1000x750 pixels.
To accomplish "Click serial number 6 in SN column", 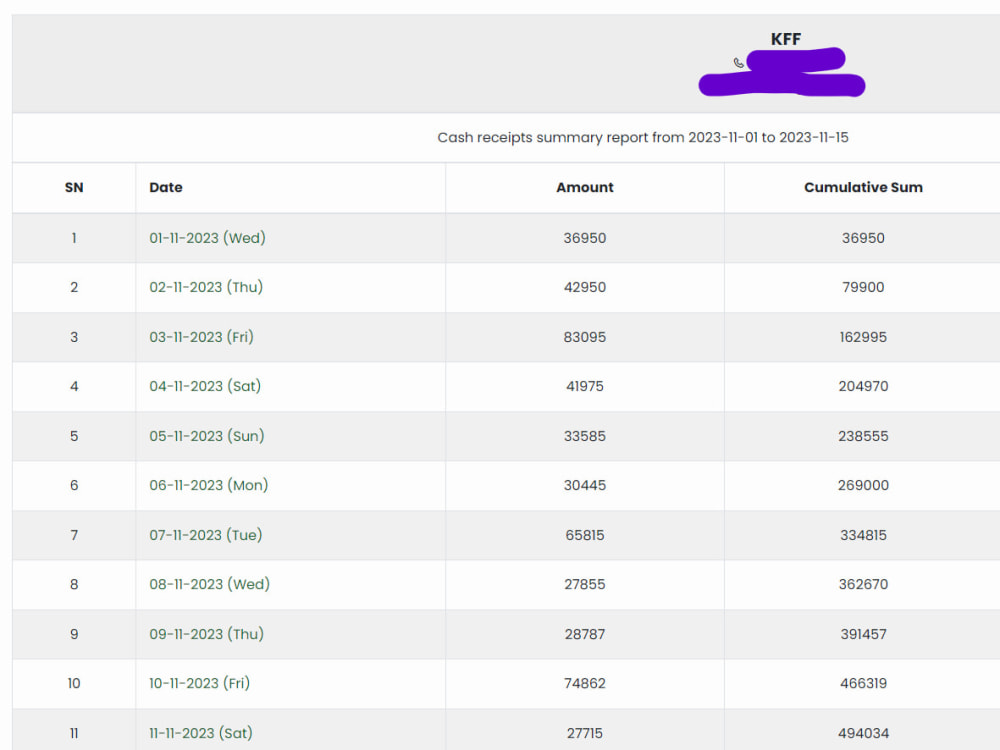I will 74,485.
